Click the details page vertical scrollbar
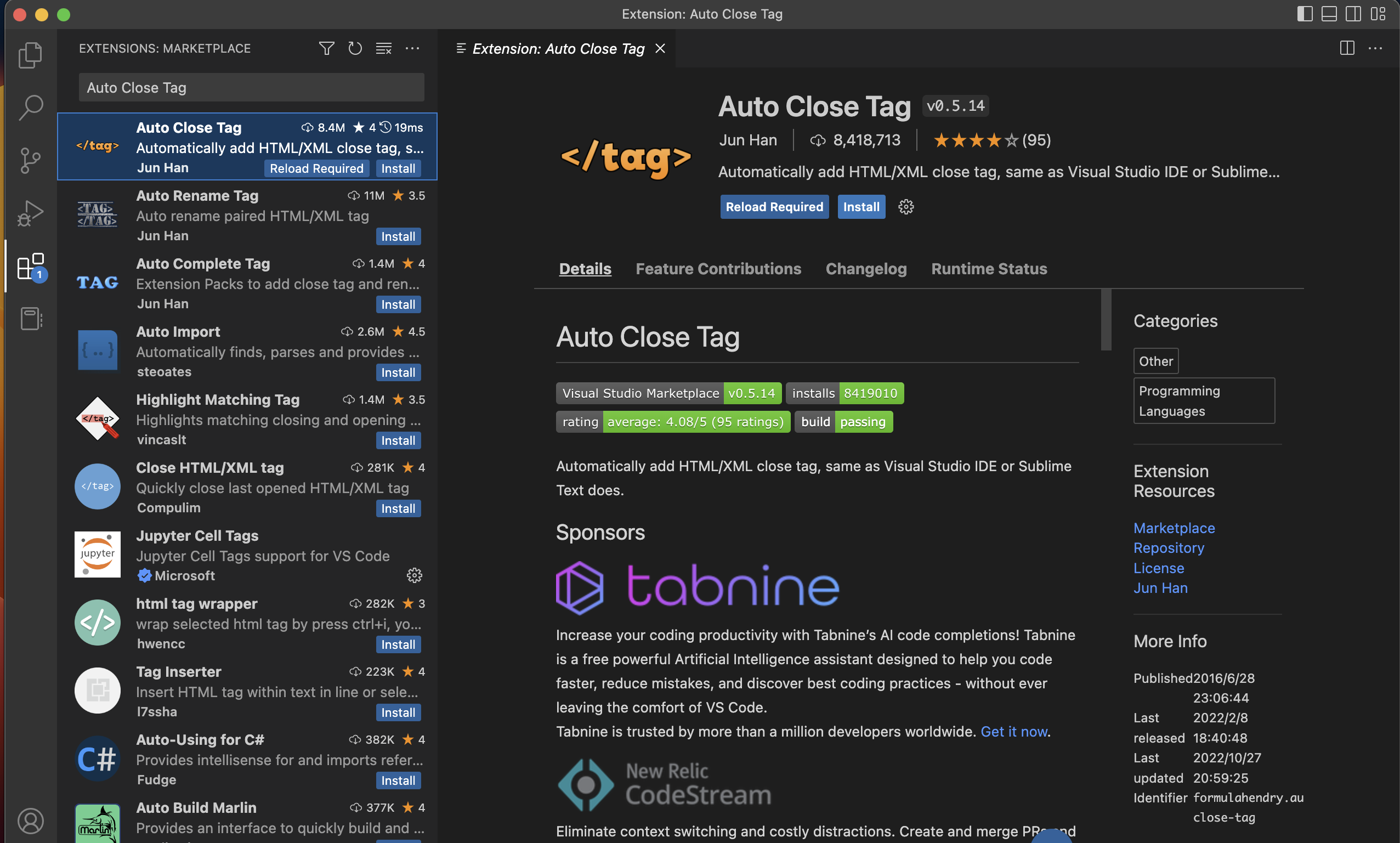The image size is (1400, 843). coord(1106,319)
